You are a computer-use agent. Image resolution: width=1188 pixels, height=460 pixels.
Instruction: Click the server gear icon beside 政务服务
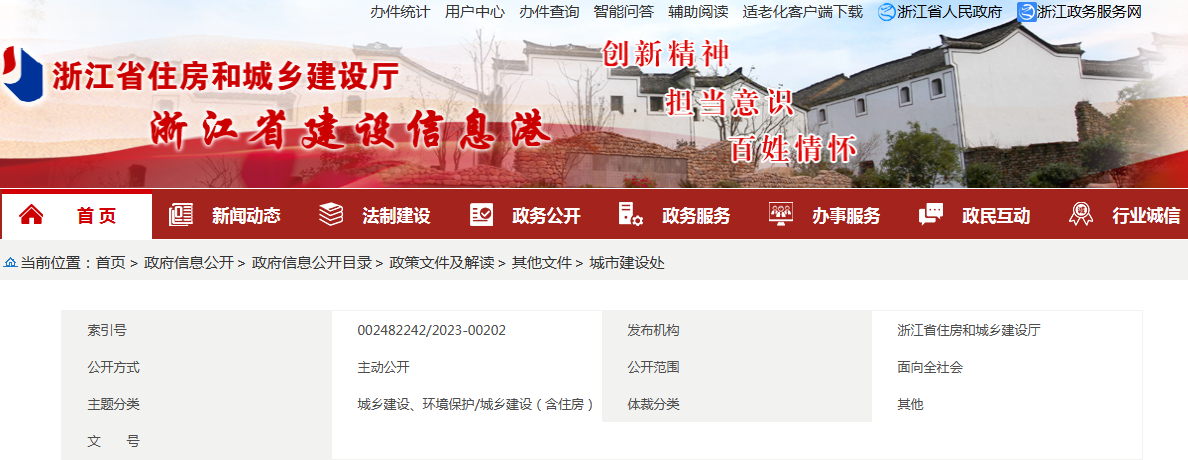click(630, 215)
